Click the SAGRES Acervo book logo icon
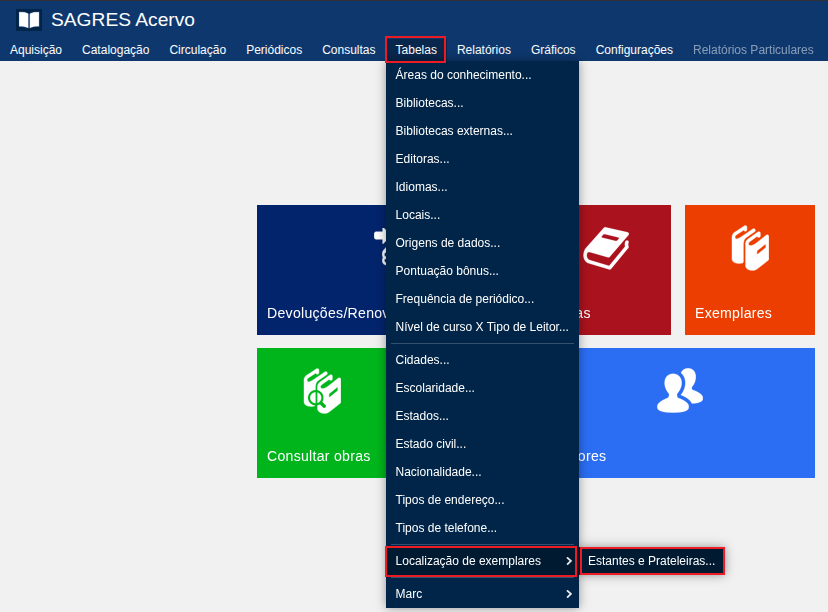This screenshot has width=828, height=612. coord(29,20)
